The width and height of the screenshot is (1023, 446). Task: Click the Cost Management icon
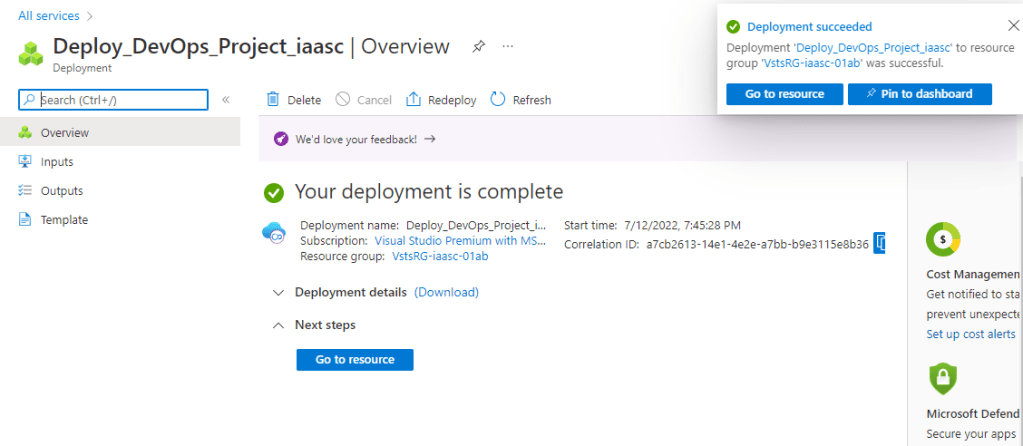click(x=943, y=238)
